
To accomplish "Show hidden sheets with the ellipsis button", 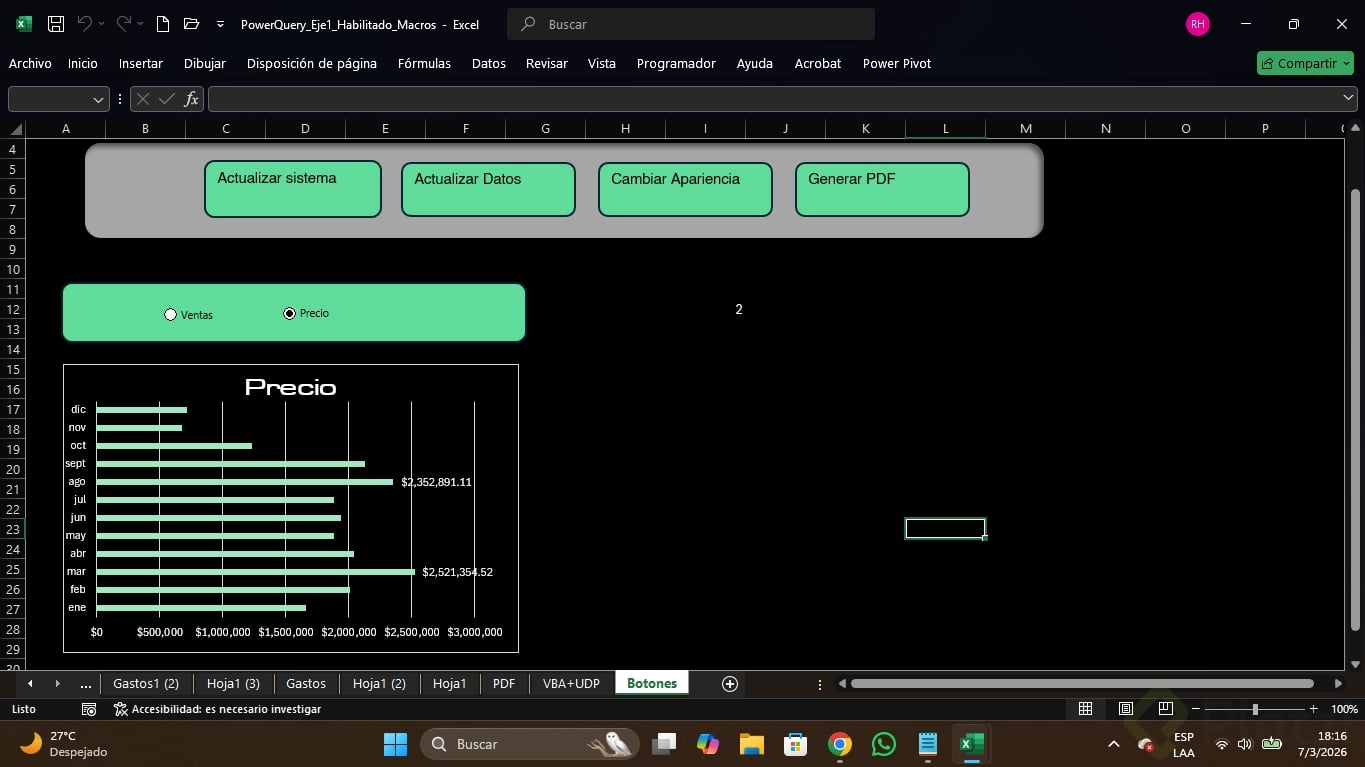I will [86, 684].
